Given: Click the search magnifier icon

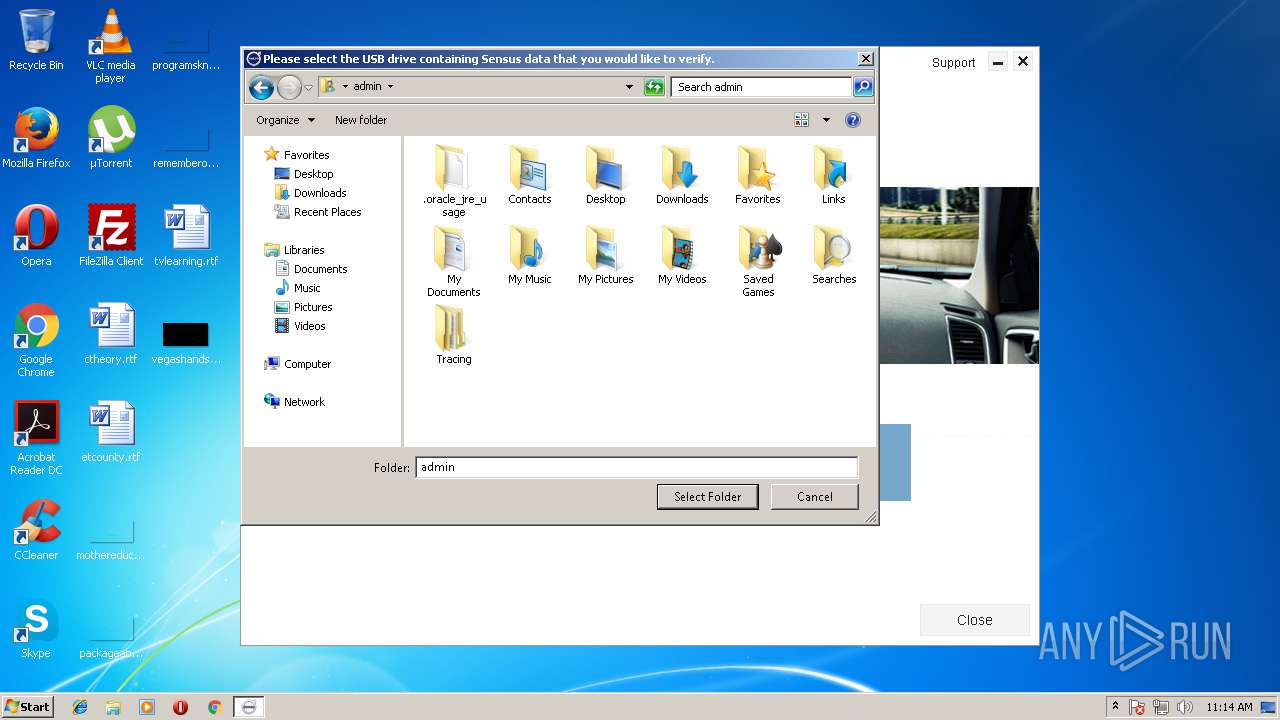Looking at the screenshot, I should pyautogui.click(x=863, y=87).
